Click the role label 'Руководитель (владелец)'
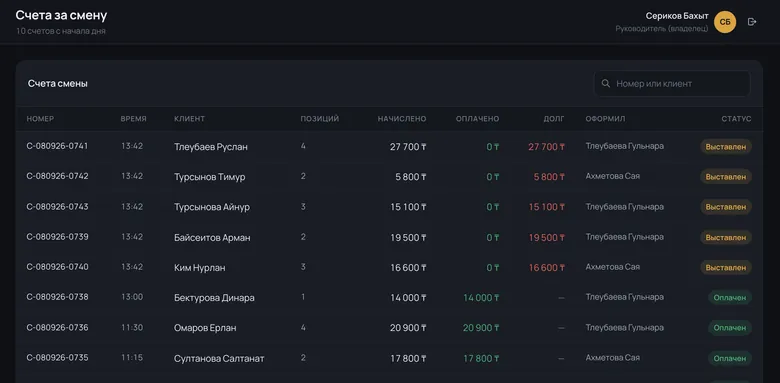 (662, 29)
